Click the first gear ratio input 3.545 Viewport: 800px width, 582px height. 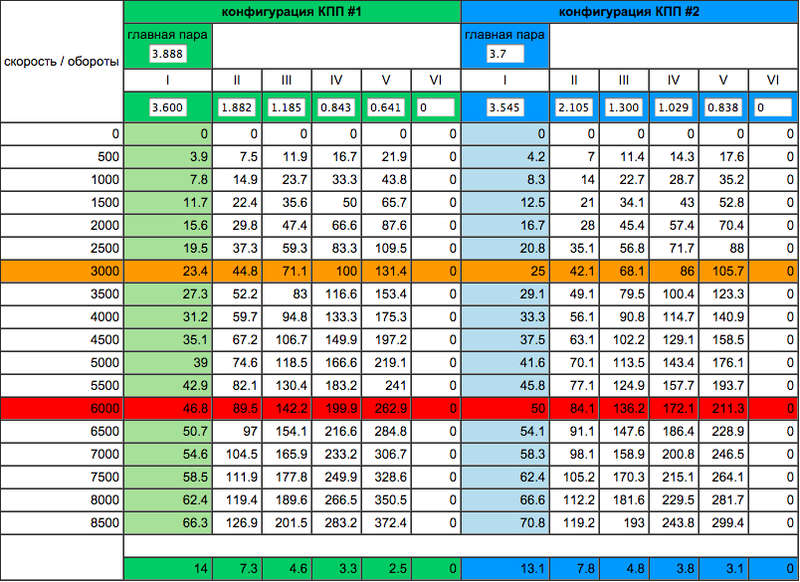point(505,107)
